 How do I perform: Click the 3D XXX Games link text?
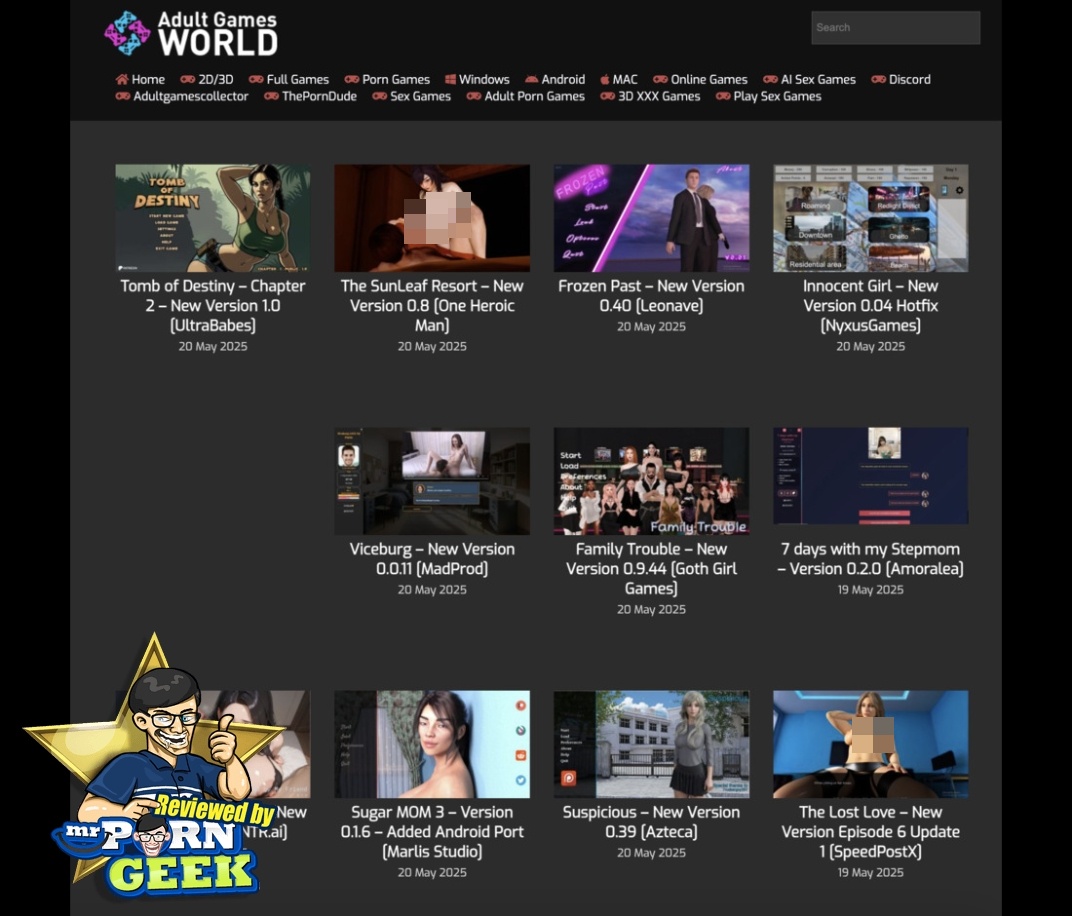click(x=659, y=96)
